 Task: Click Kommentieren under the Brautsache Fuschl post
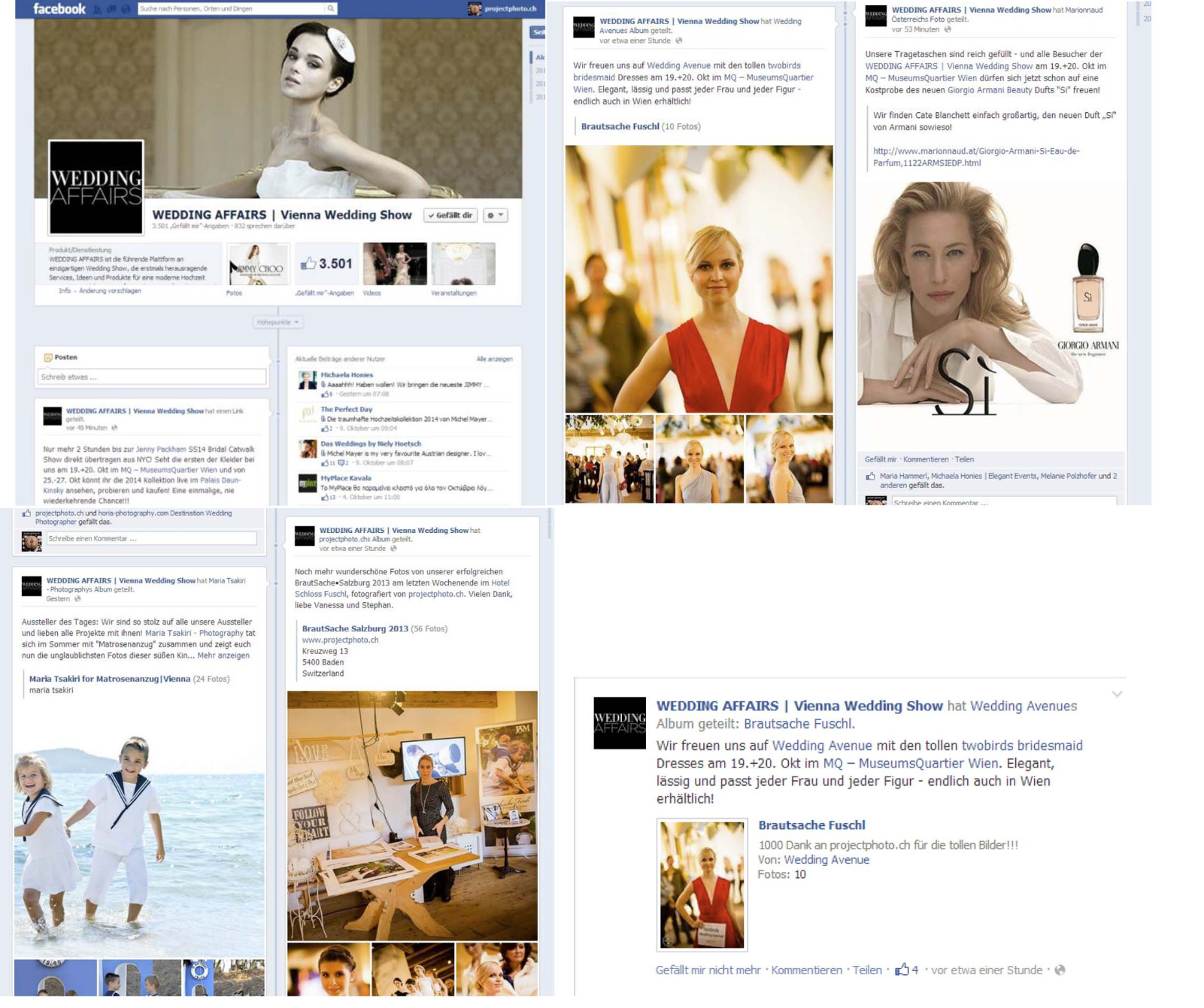click(x=806, y=970)
